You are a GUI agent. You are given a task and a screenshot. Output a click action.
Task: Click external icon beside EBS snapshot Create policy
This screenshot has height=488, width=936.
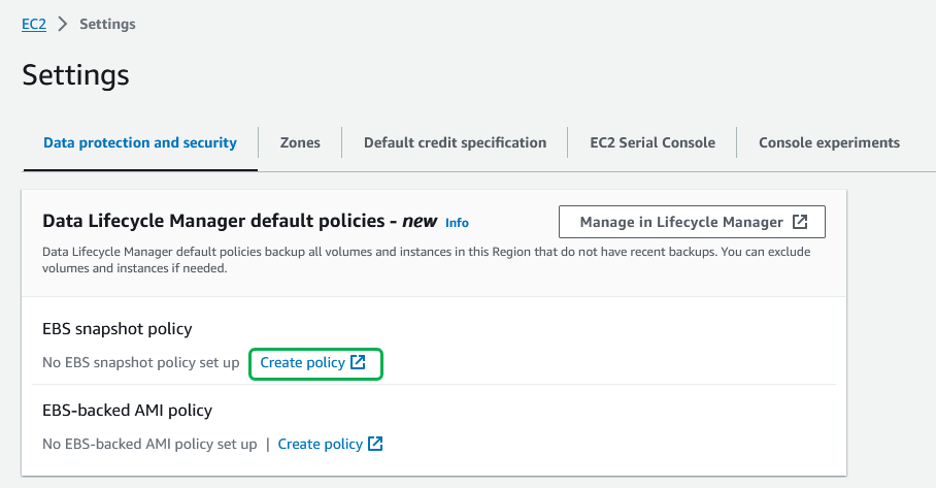[358, 362]
